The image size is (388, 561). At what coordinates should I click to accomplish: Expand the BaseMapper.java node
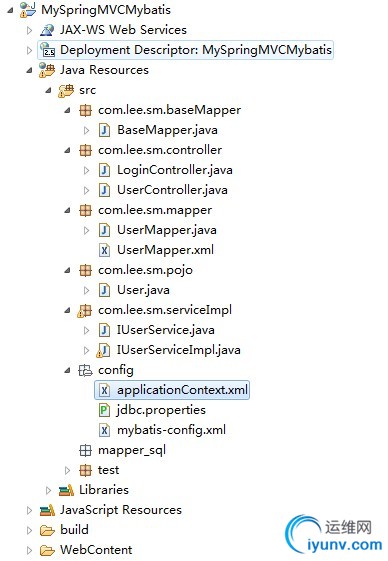(86, 130)
